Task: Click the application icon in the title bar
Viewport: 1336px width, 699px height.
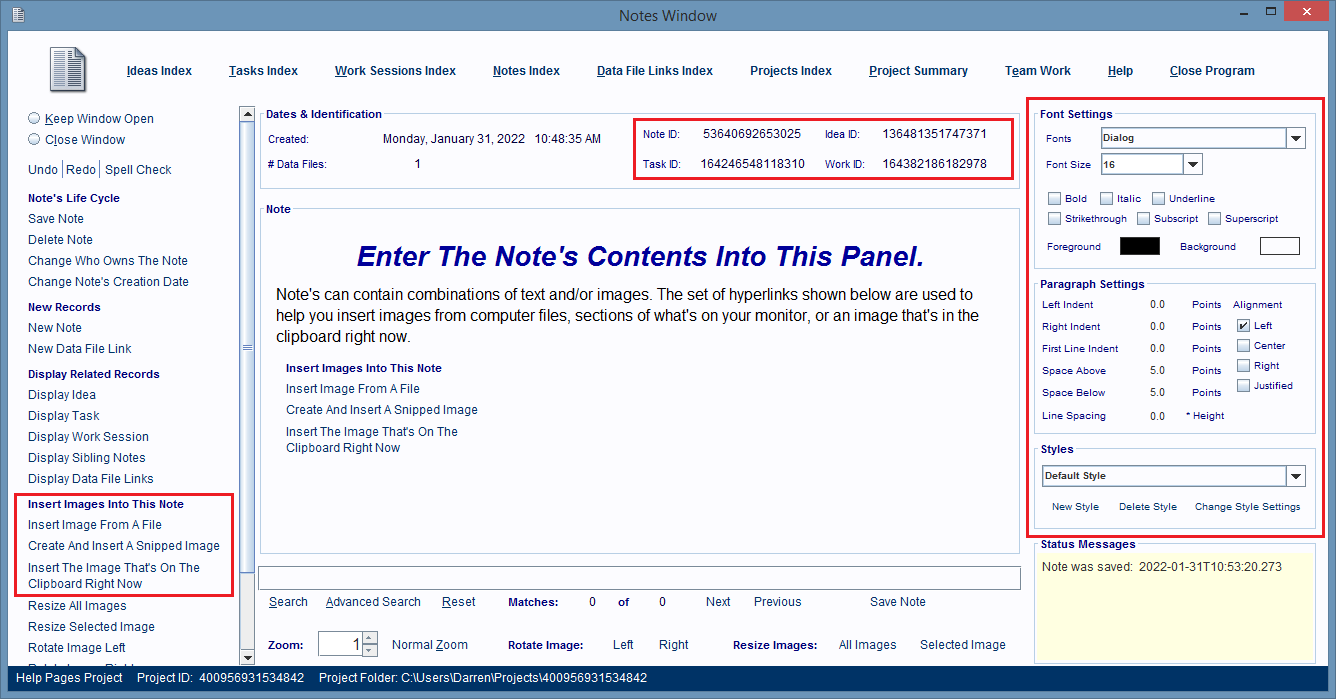Action: click(18, 15)
